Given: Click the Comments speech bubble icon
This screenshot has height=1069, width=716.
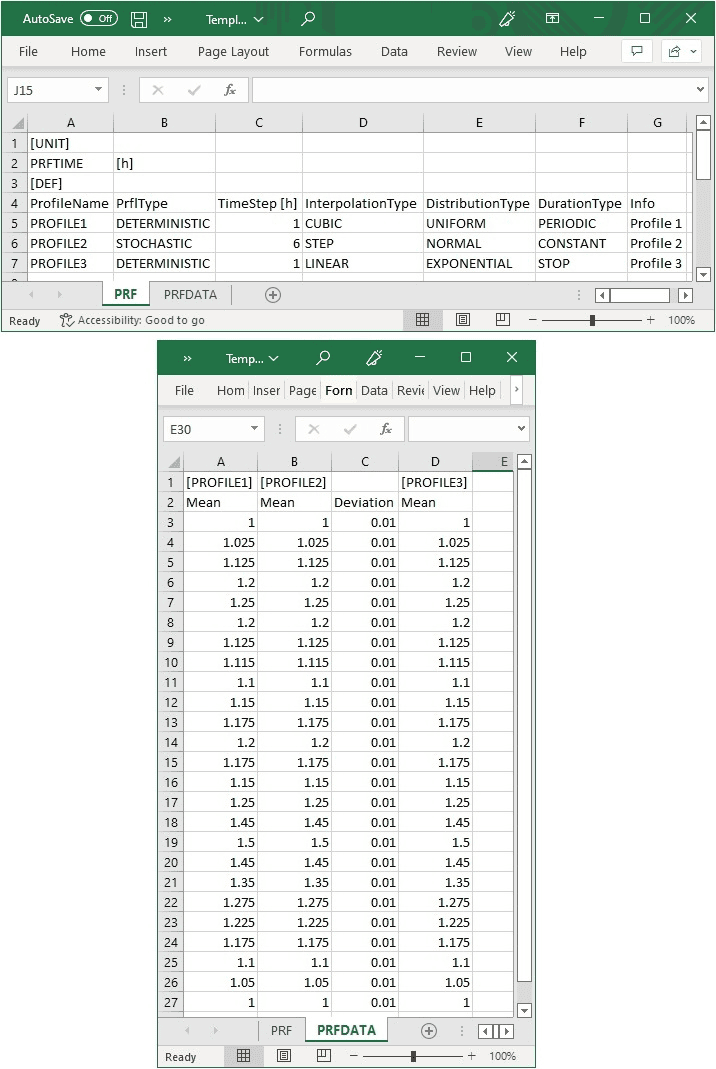Looking at the screenshot, I should click(635, 52).
